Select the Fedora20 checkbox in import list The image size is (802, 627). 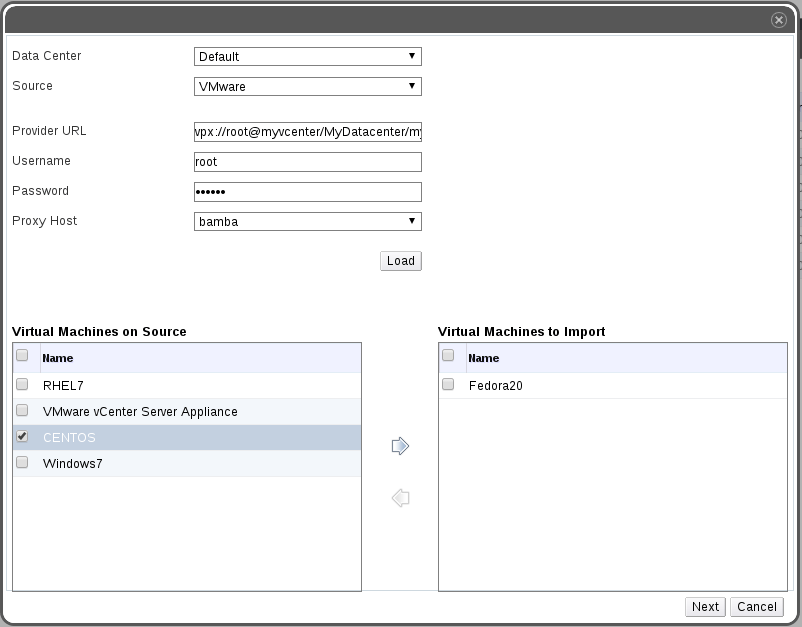pos(448,385)
